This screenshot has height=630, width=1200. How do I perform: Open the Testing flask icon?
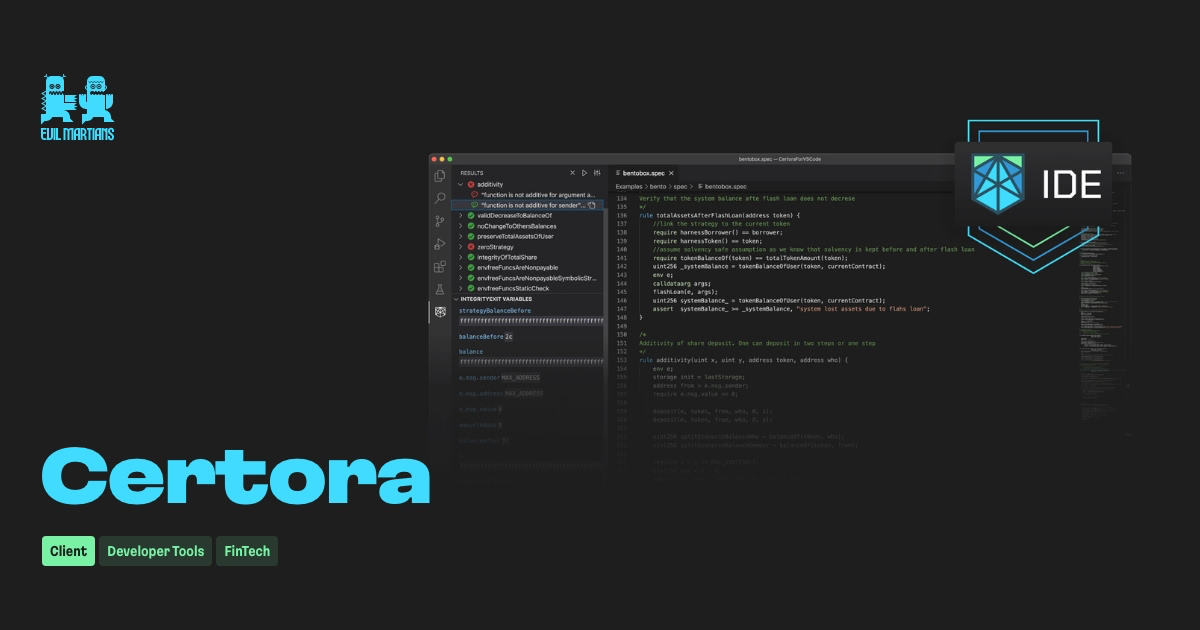click(440, 290)
